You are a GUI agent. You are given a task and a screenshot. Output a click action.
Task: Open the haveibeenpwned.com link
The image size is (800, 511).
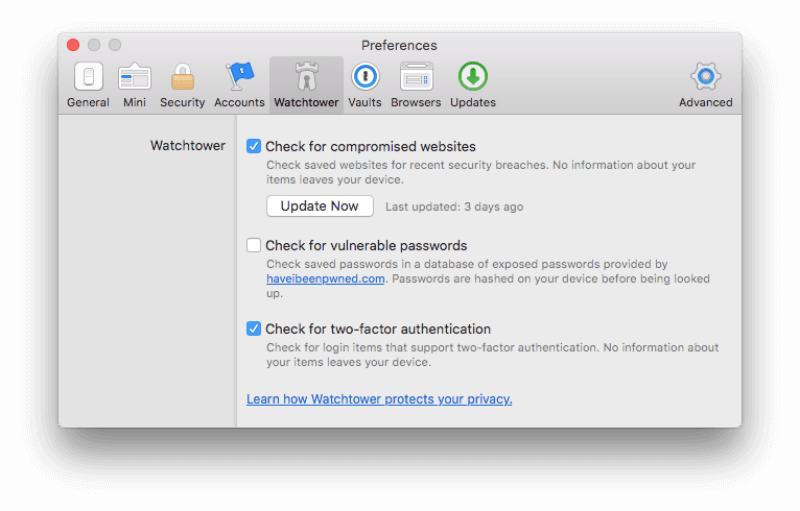325,279
